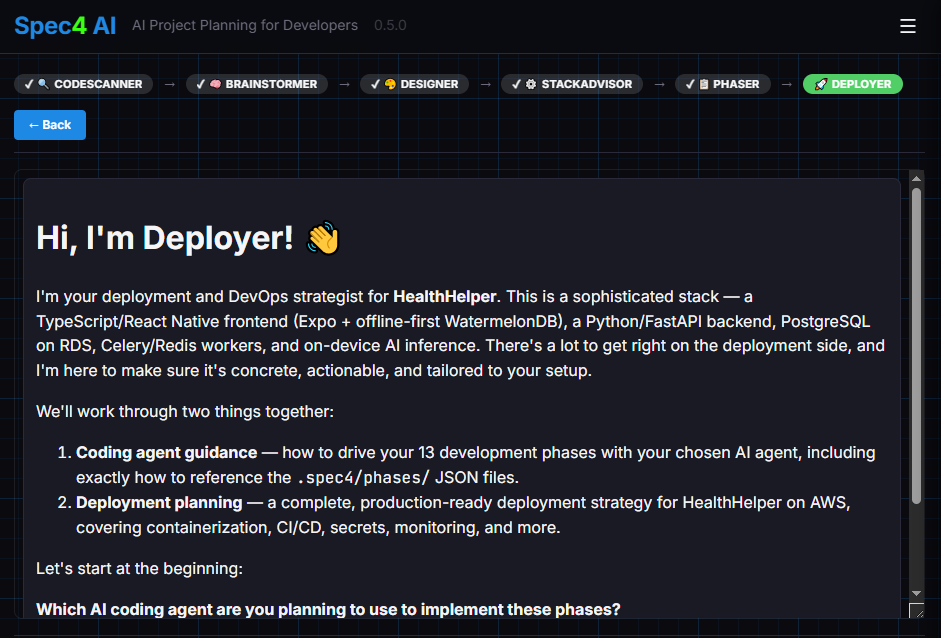Viewport: 941px width, 638px height.
Task: Click the 'Which AI coding agent' question
Action: pos(328,609)
